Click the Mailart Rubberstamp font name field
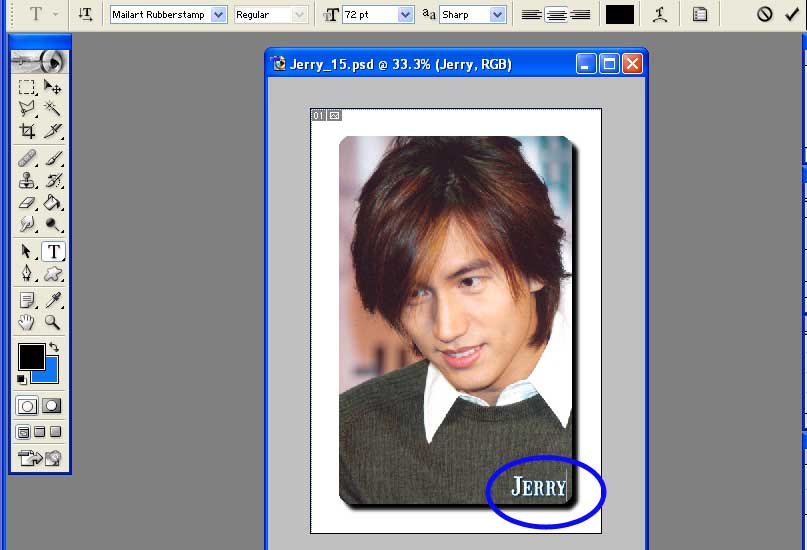The width and height of the screenshot is (807, 550). point(161,15)
